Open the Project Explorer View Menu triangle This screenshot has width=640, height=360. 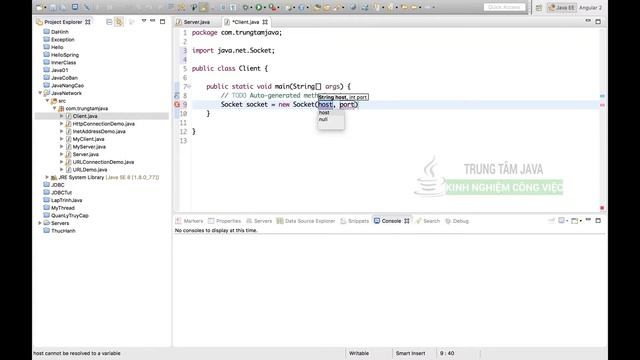click(144, 21)
